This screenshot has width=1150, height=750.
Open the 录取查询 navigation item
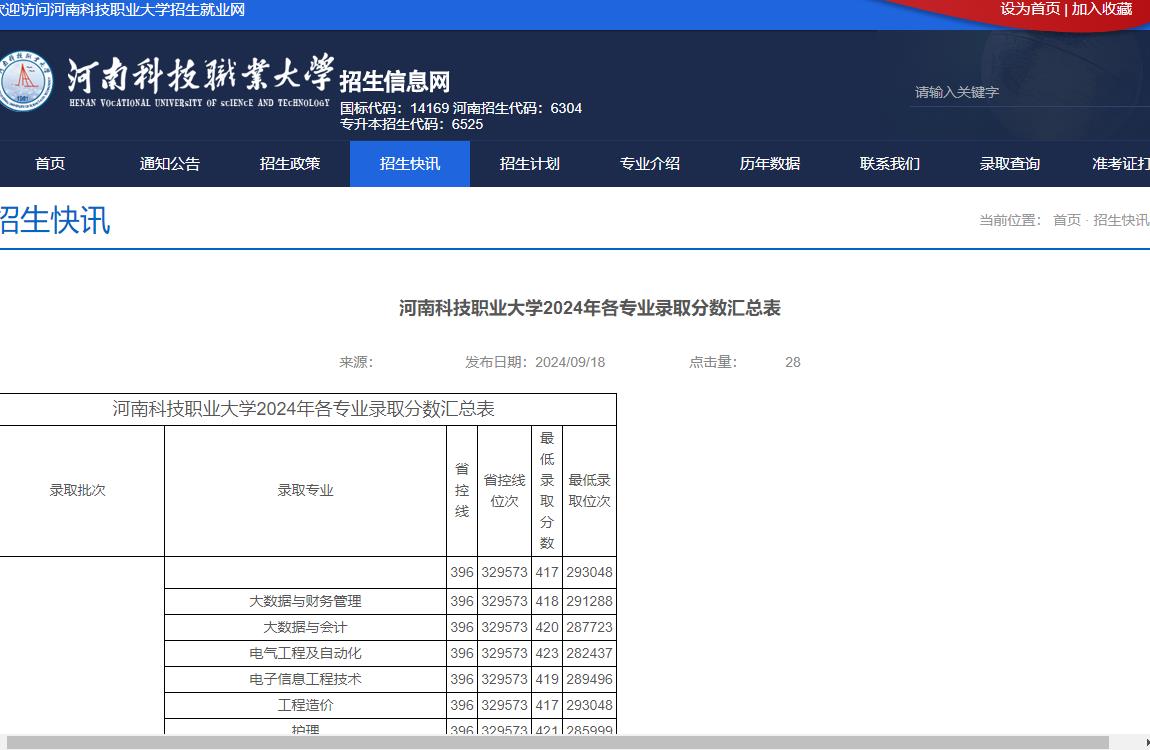(x=1010, y=164)
